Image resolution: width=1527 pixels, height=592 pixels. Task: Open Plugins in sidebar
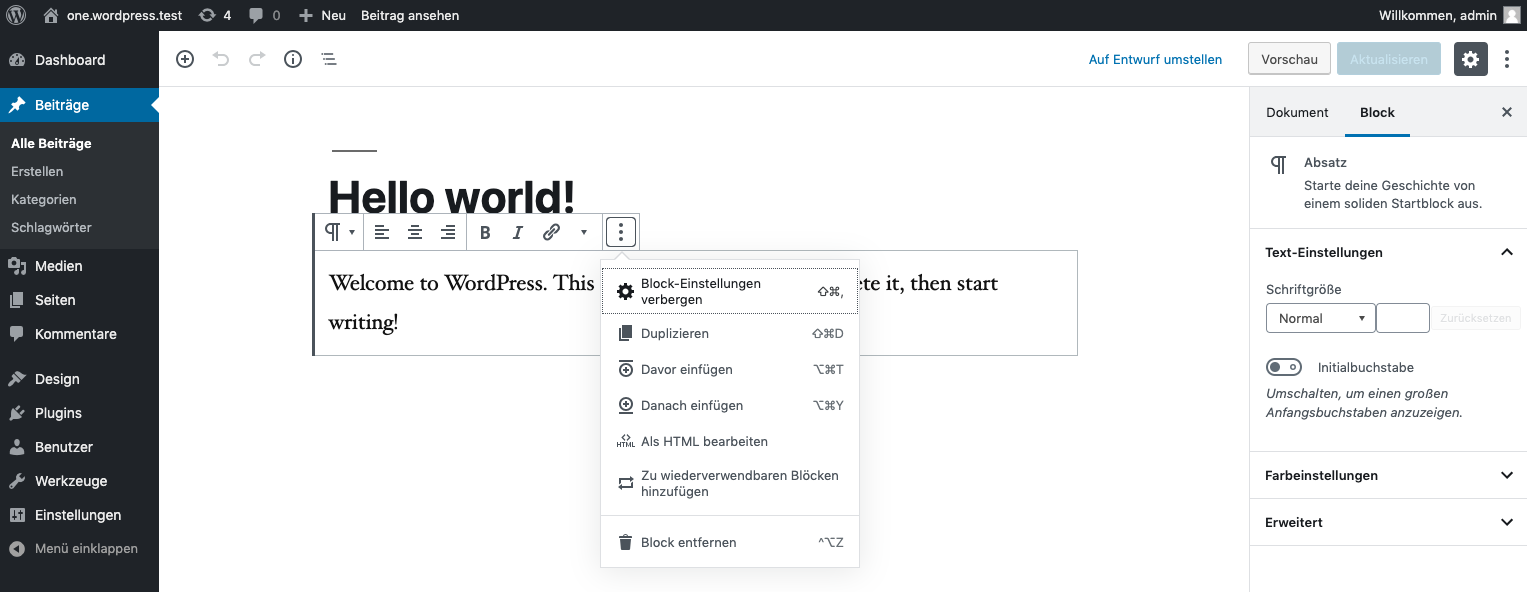79,413
